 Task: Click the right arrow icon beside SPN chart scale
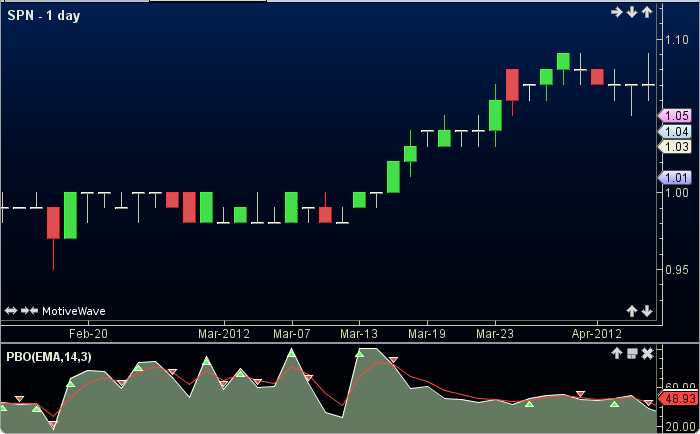[617, 12]
